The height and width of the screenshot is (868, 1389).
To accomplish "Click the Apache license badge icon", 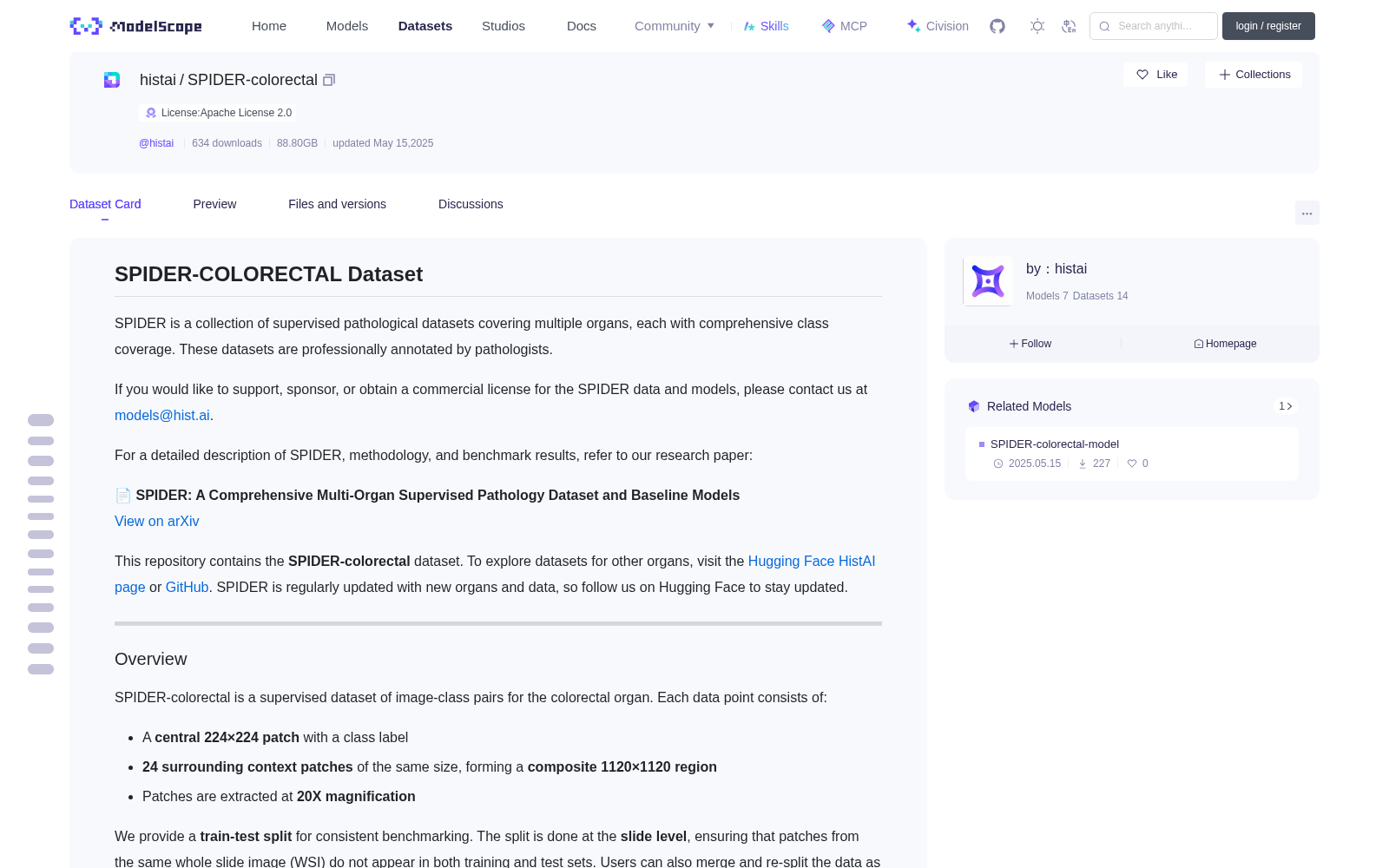I will (x=151, y=113).
